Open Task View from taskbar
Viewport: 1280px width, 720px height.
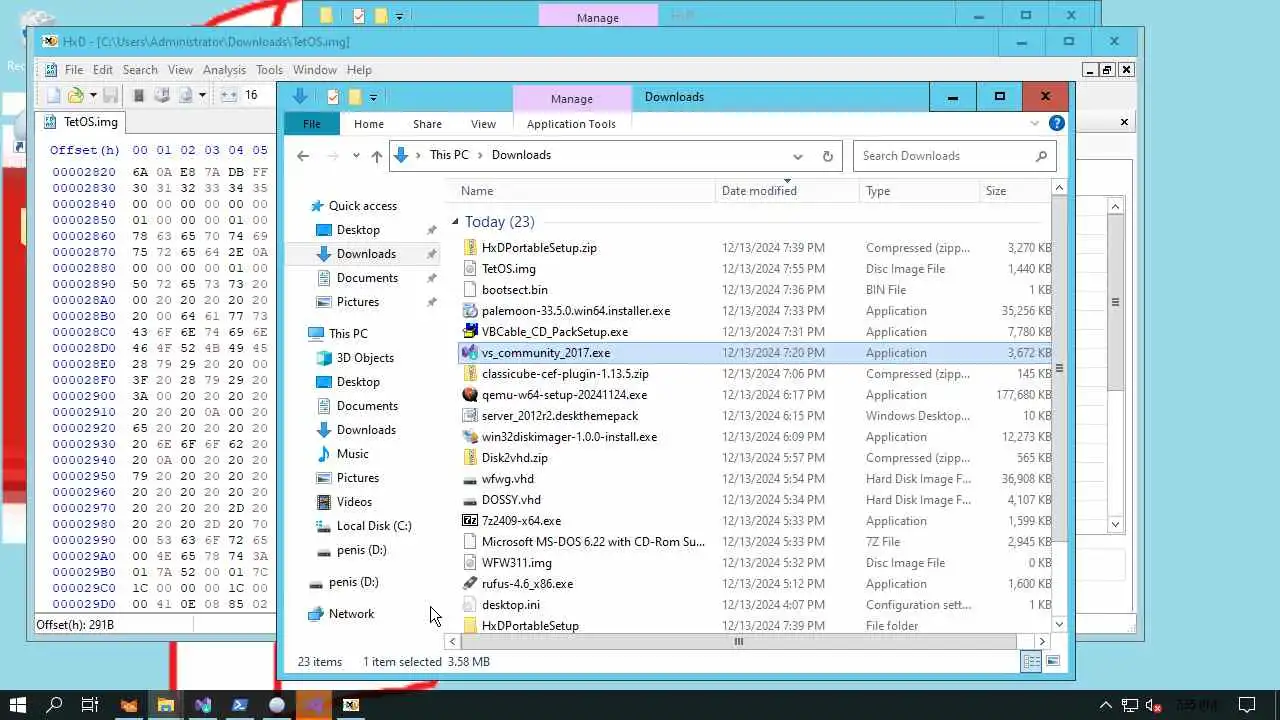[90, 705]
